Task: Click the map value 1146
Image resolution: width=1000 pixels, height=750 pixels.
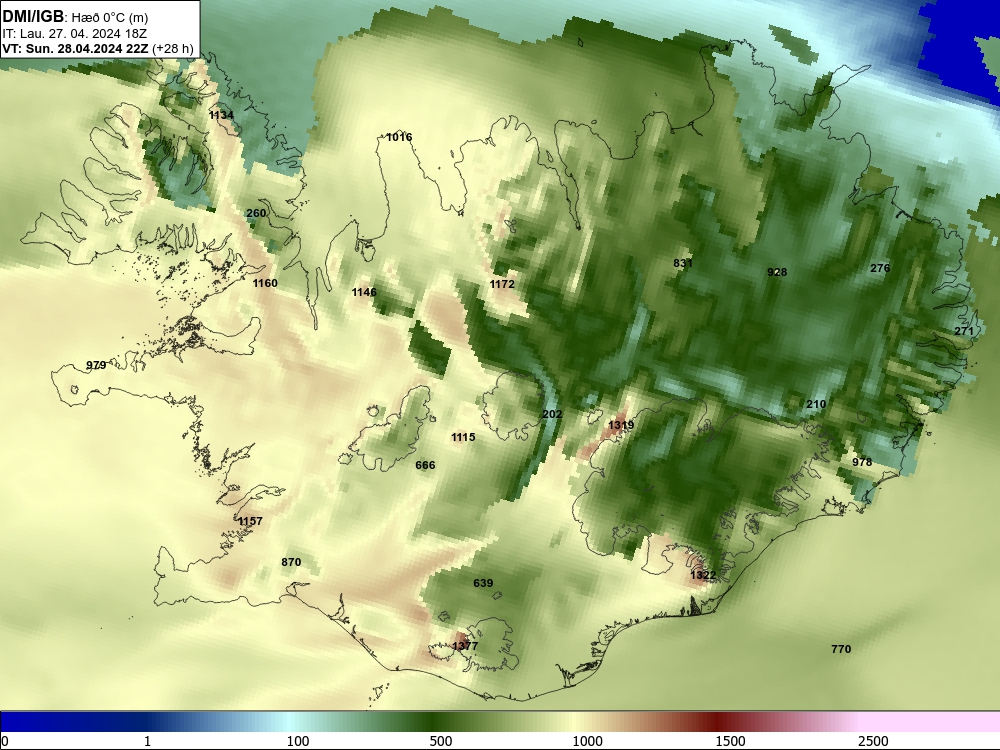Action: [364, 292]
